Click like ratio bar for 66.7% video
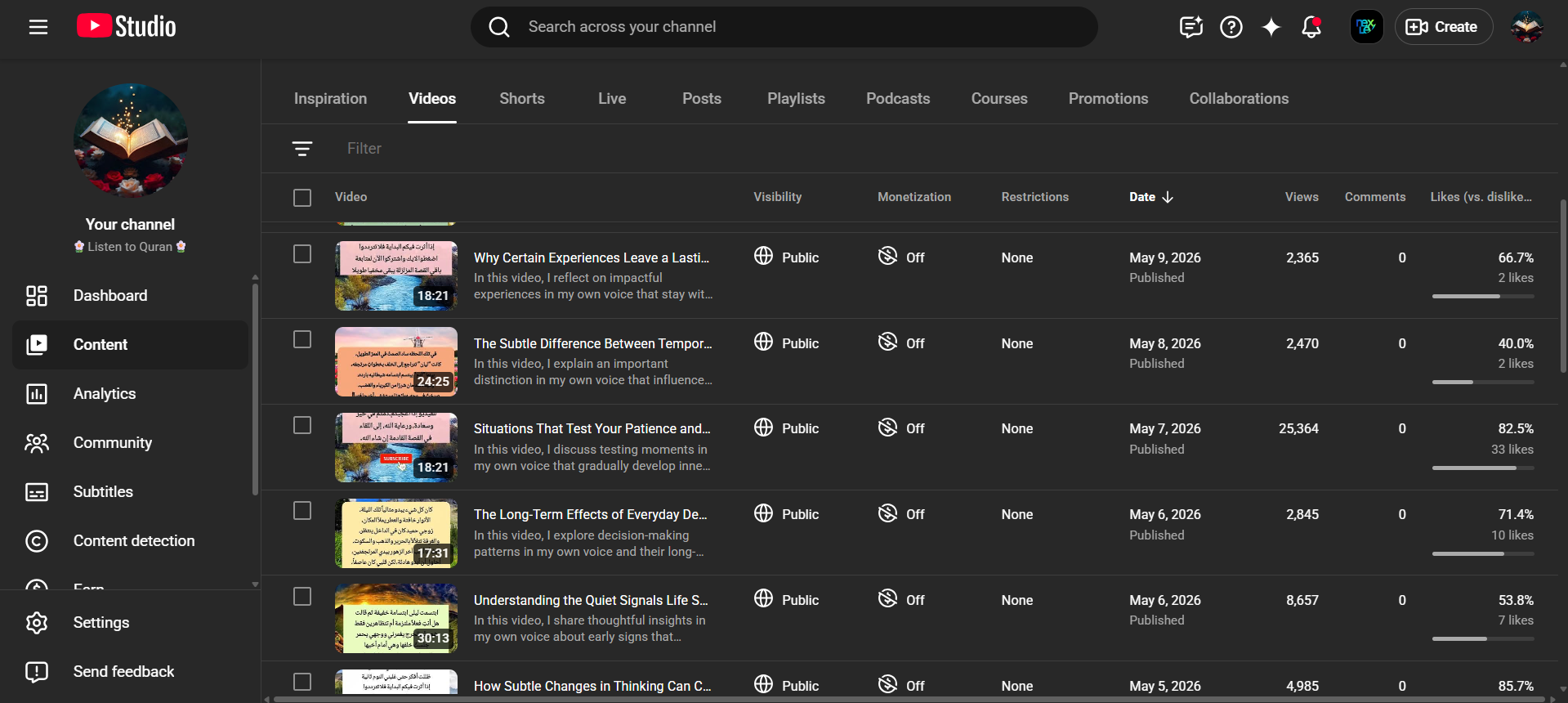This screenshot has width=1568, height=703. pos(1483,296)
